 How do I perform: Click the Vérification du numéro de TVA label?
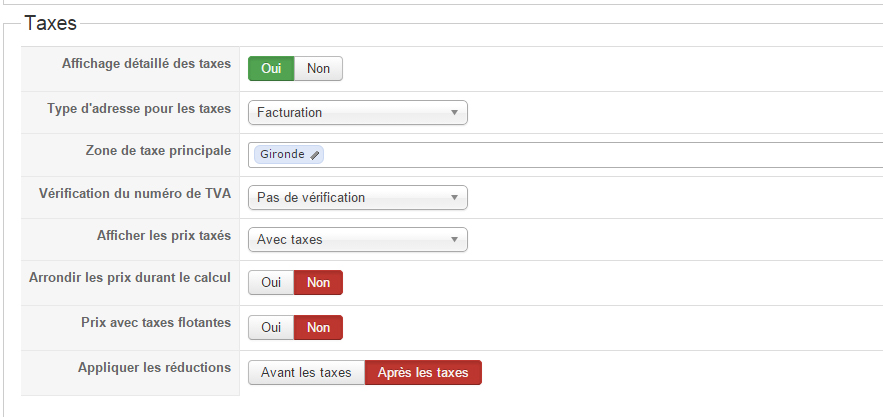[135, 193]
